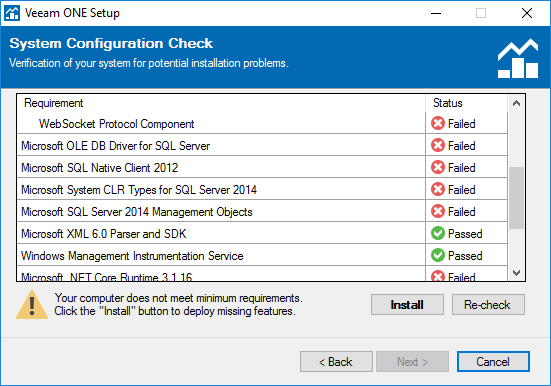
Task: Click failed icon for System CLR Types row
Action: pyautogui.click(x=438, y=189)
